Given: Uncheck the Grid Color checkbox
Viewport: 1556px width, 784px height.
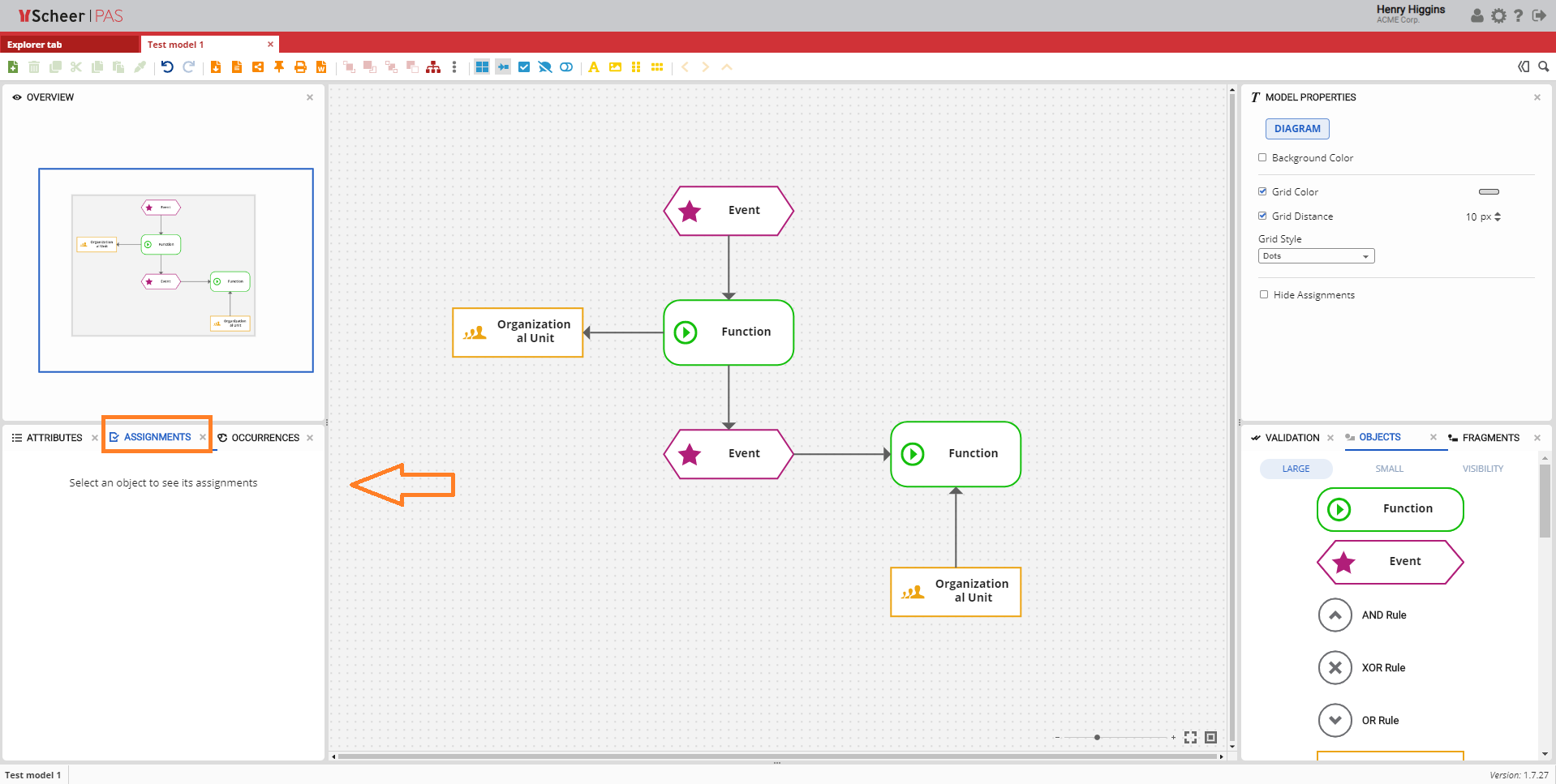Looking at the screenshot, I should tap(1262, 192).
